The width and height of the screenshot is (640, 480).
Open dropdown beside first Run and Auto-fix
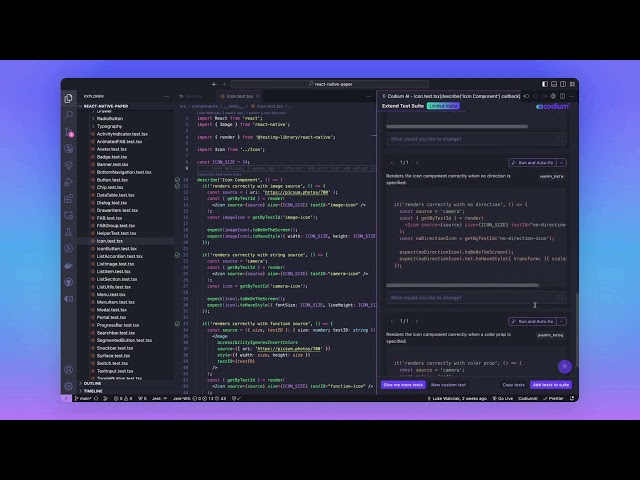pos(562,162)
